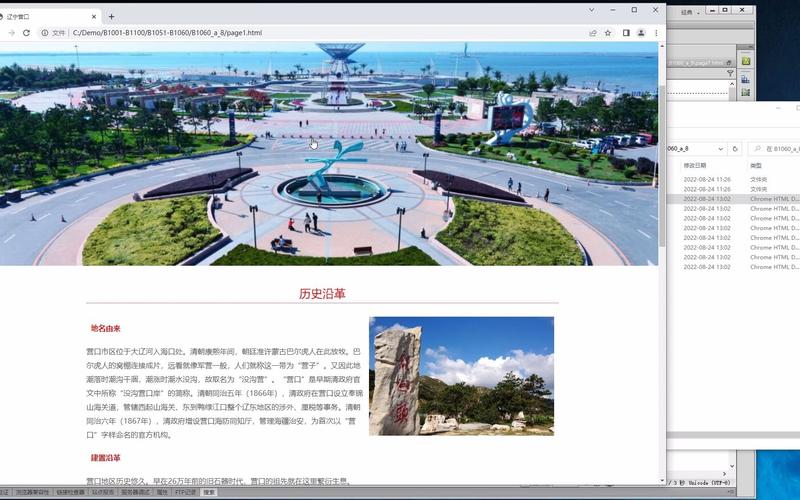
Task: Refresh the File Explorer folder
Action: (x=735, y=149)
